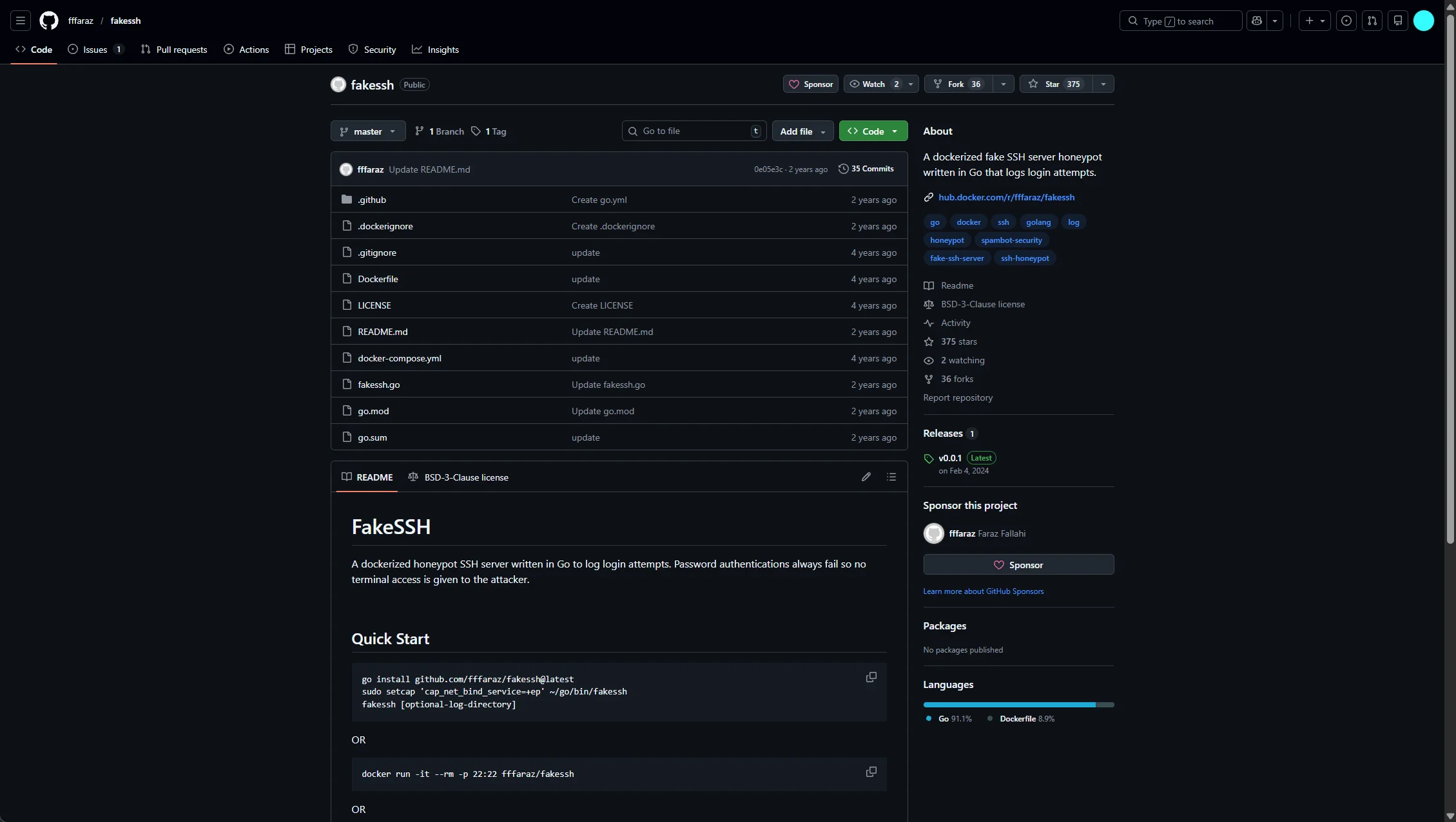The image size is (1456, 822).
Task: Click the GitHub logo home icon
Action: [x=49, y=21]
